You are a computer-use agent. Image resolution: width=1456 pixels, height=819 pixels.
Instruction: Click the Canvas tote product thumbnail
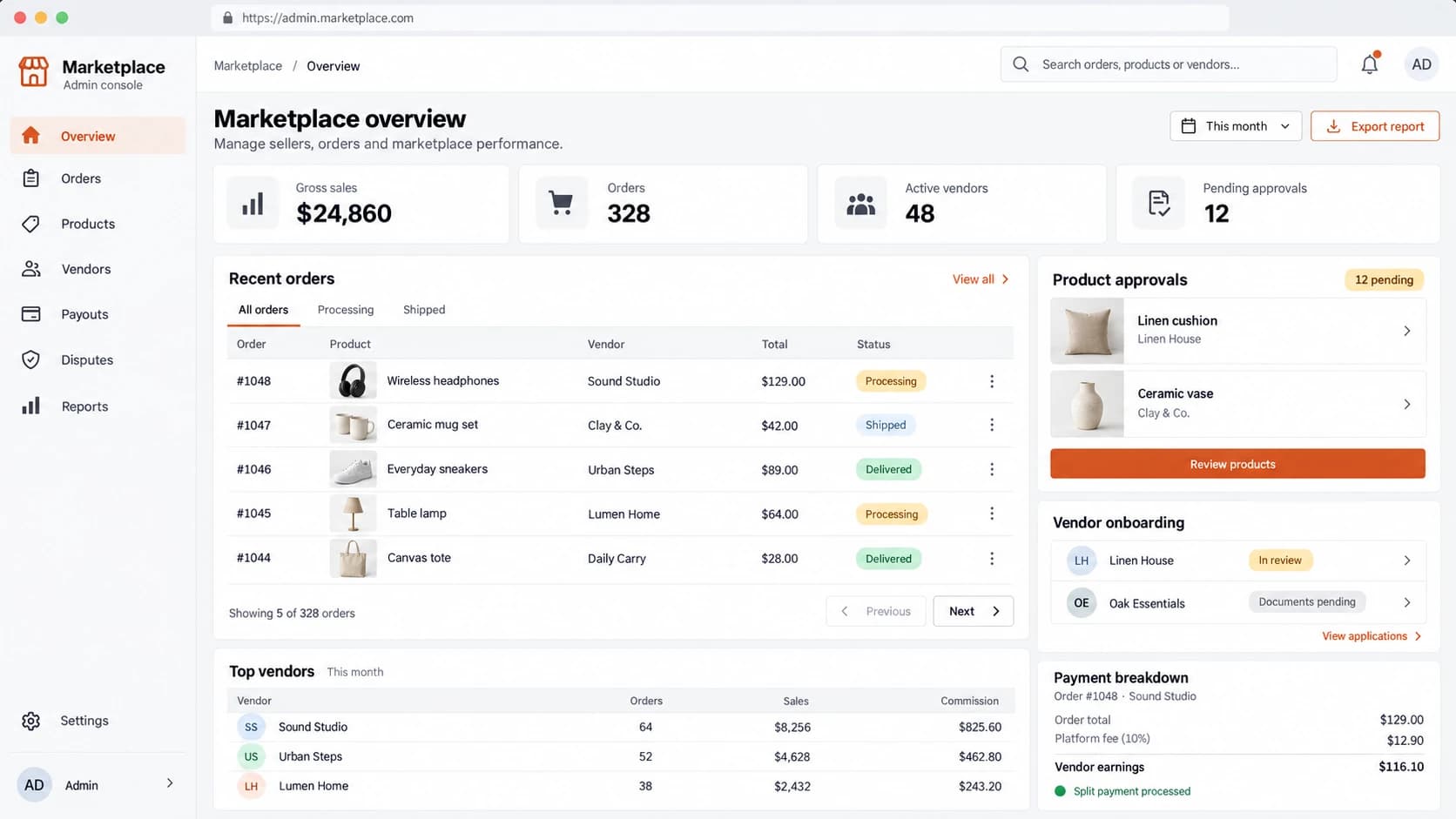[353, 559]
